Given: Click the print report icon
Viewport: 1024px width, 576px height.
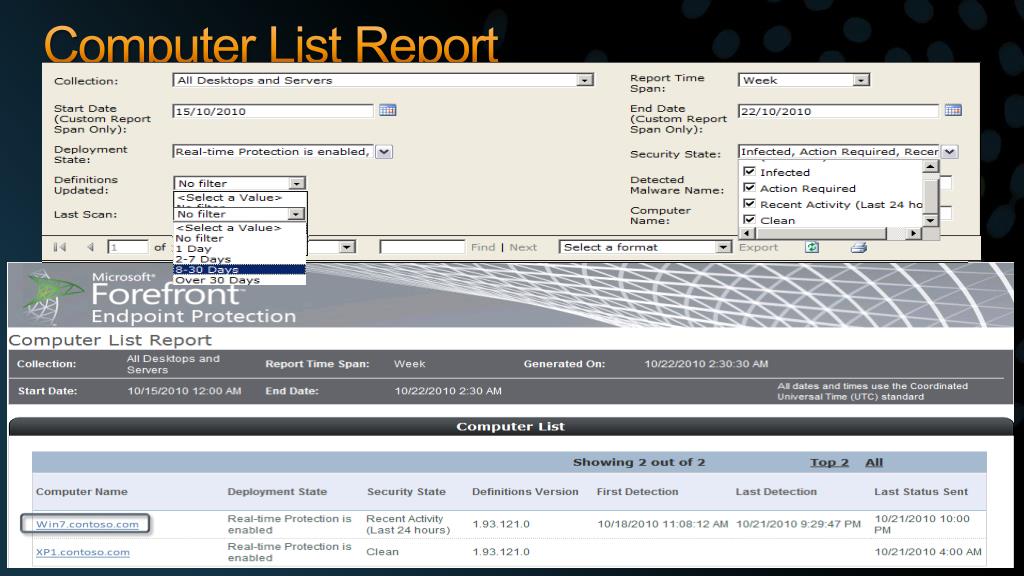Looking at the screenshot, I should tap(859, 247).
